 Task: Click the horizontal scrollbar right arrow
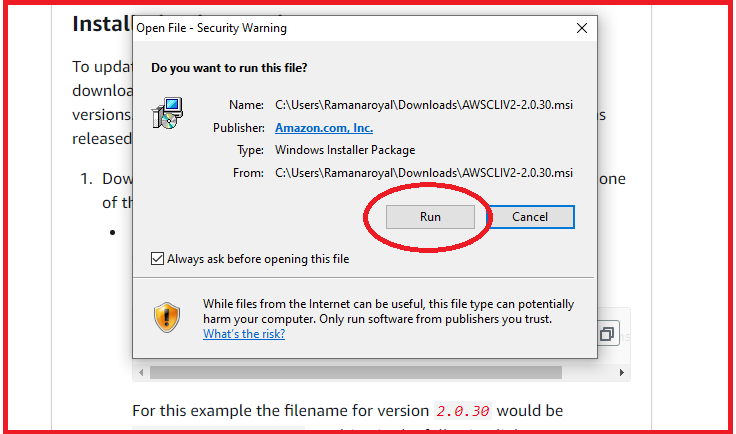click(621, 373)
